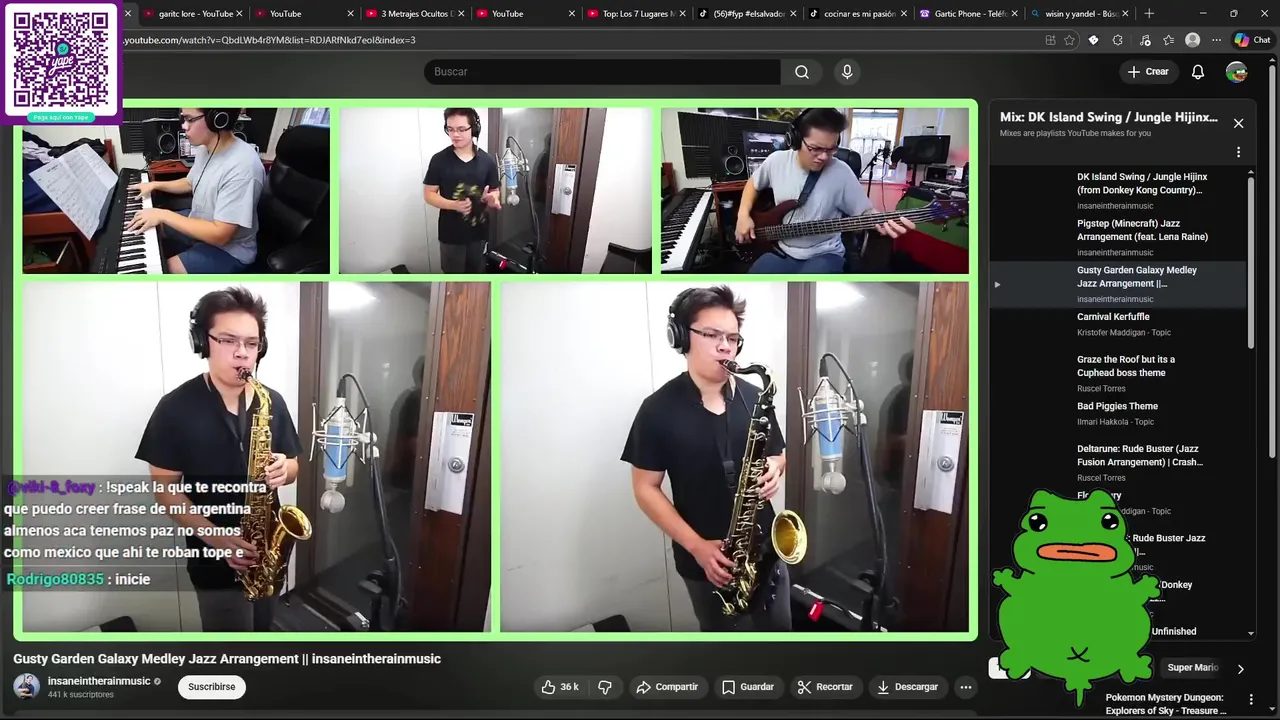Click the Suscribirse button
The width and height of the screenshot is (1280, 720).
(212, 687)
